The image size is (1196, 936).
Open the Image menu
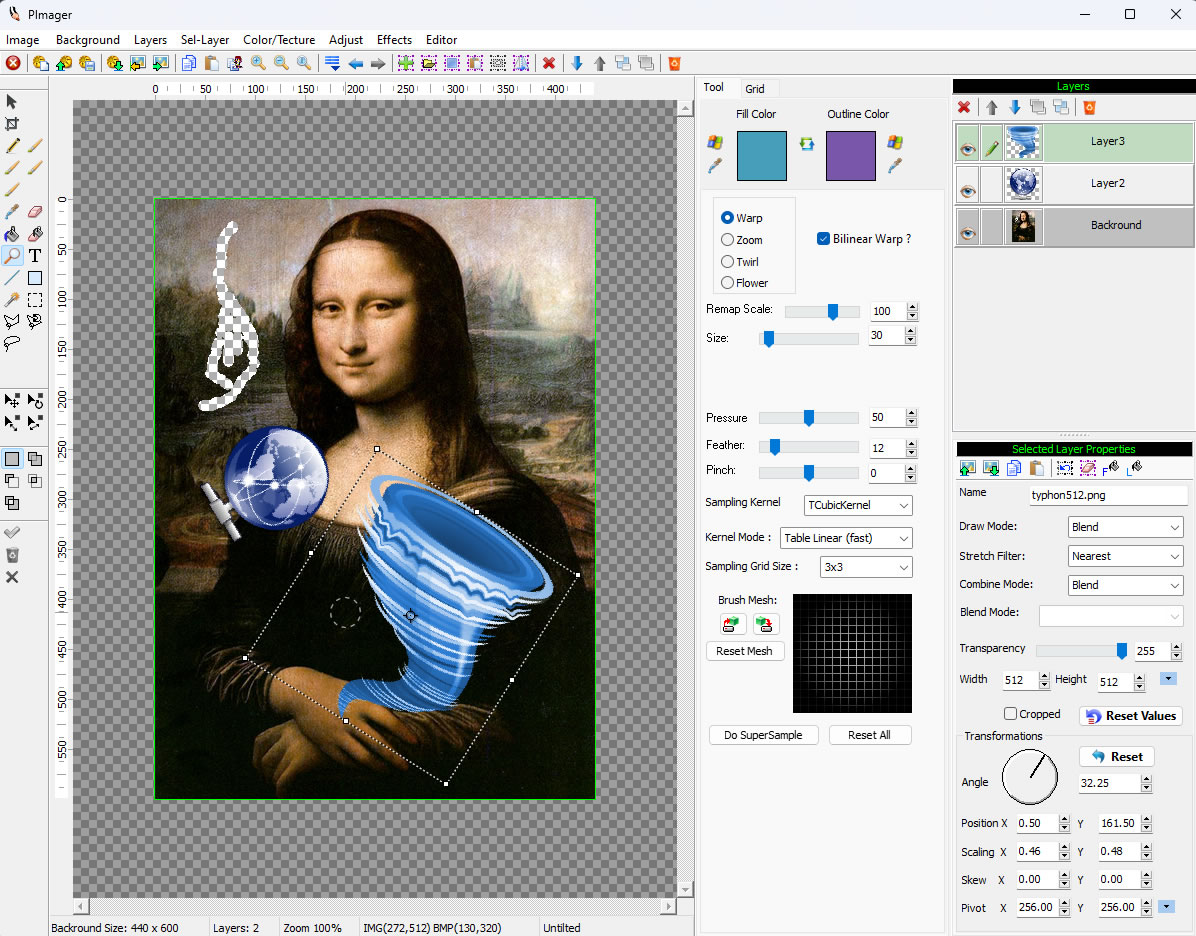click(x=22, y=40)
